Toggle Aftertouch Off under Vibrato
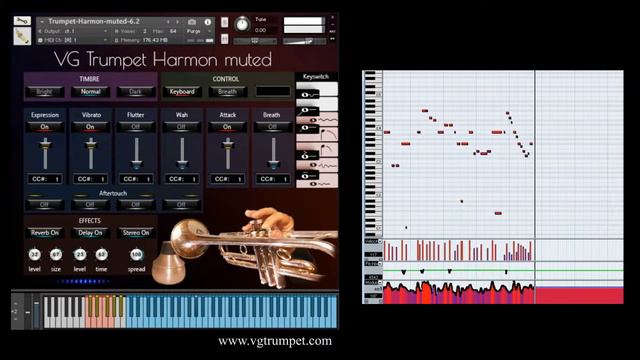Image resolution: width=640 pixels, height=360 pixels. pos(90,204)
